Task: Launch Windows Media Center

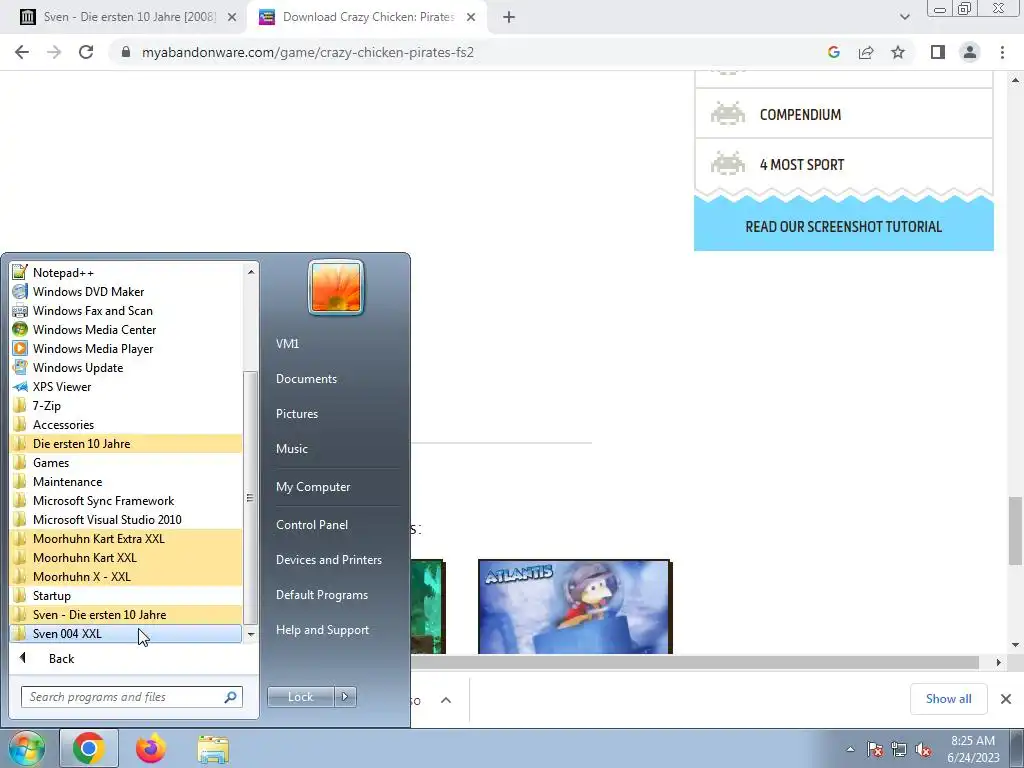Action: click(126, 329)
